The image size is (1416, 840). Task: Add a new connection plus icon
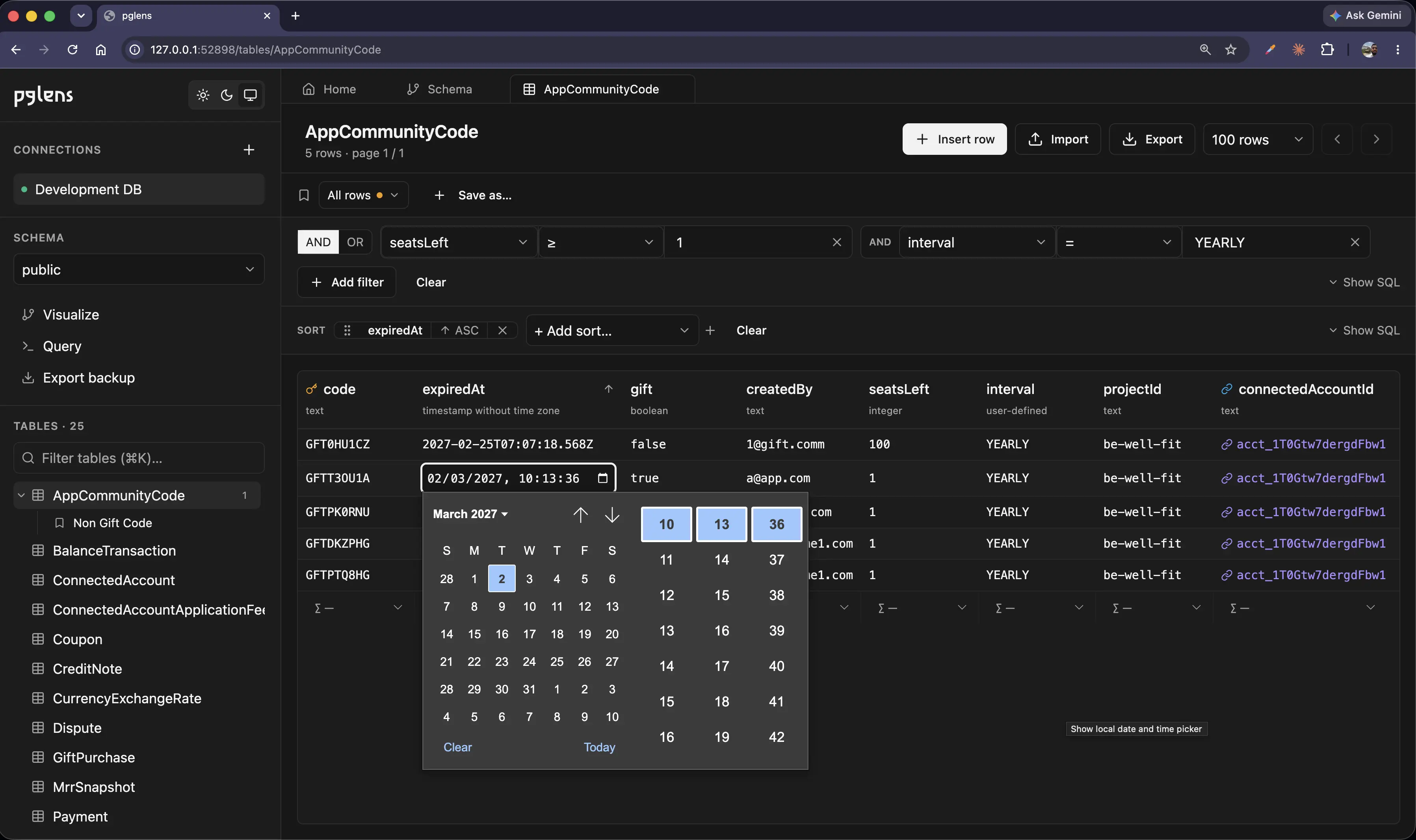(x=249, y=150)
